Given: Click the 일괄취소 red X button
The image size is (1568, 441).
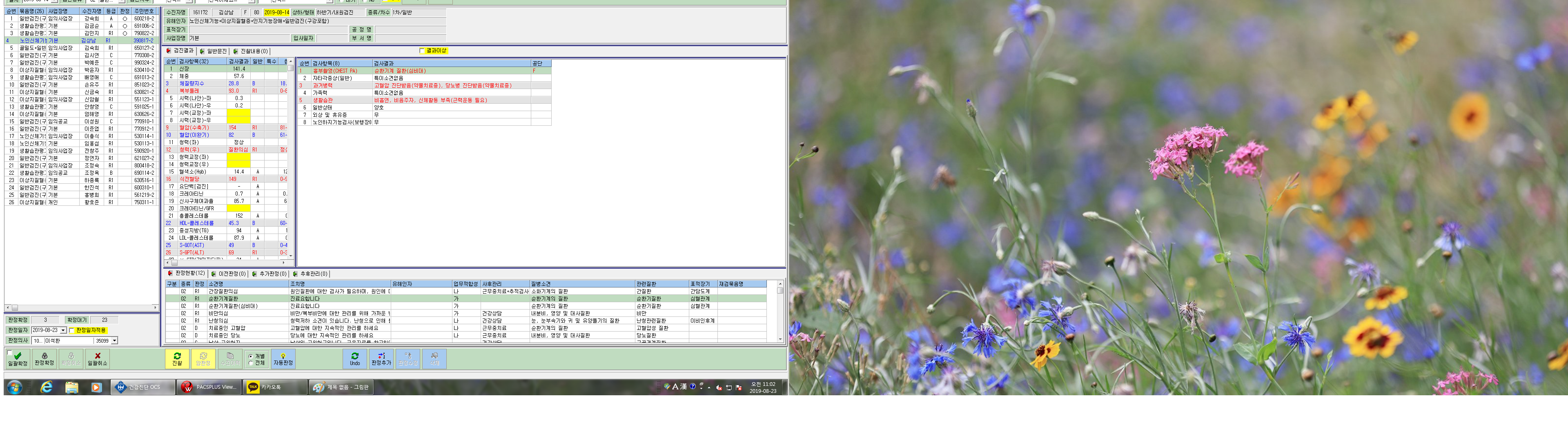Looking at the screenshot, I should pyautogui.click(x=98, y=358).
